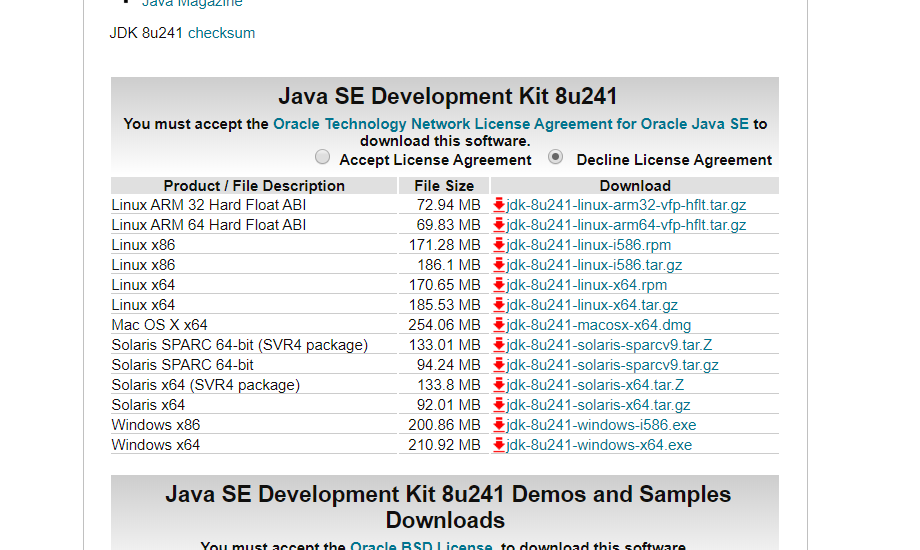Click the 133.8 MB file size

point(448,384)
